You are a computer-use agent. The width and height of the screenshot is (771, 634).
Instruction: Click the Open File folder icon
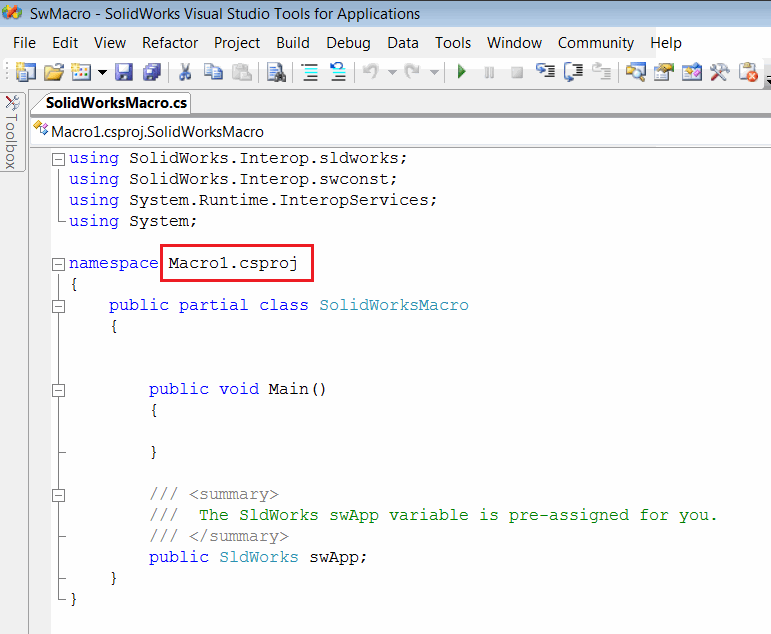point(54,72)
